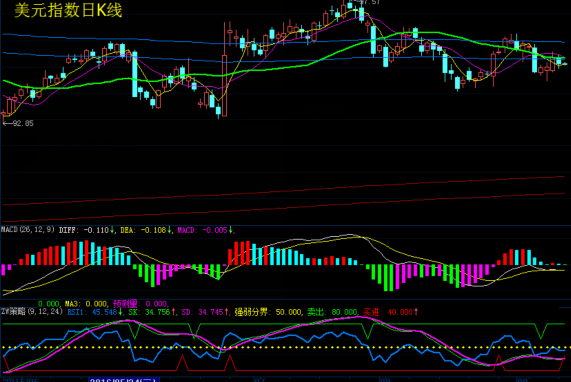Click the 07 month marker on time axis
Screen dimensions: 571x382
click(x=259, y=380)
